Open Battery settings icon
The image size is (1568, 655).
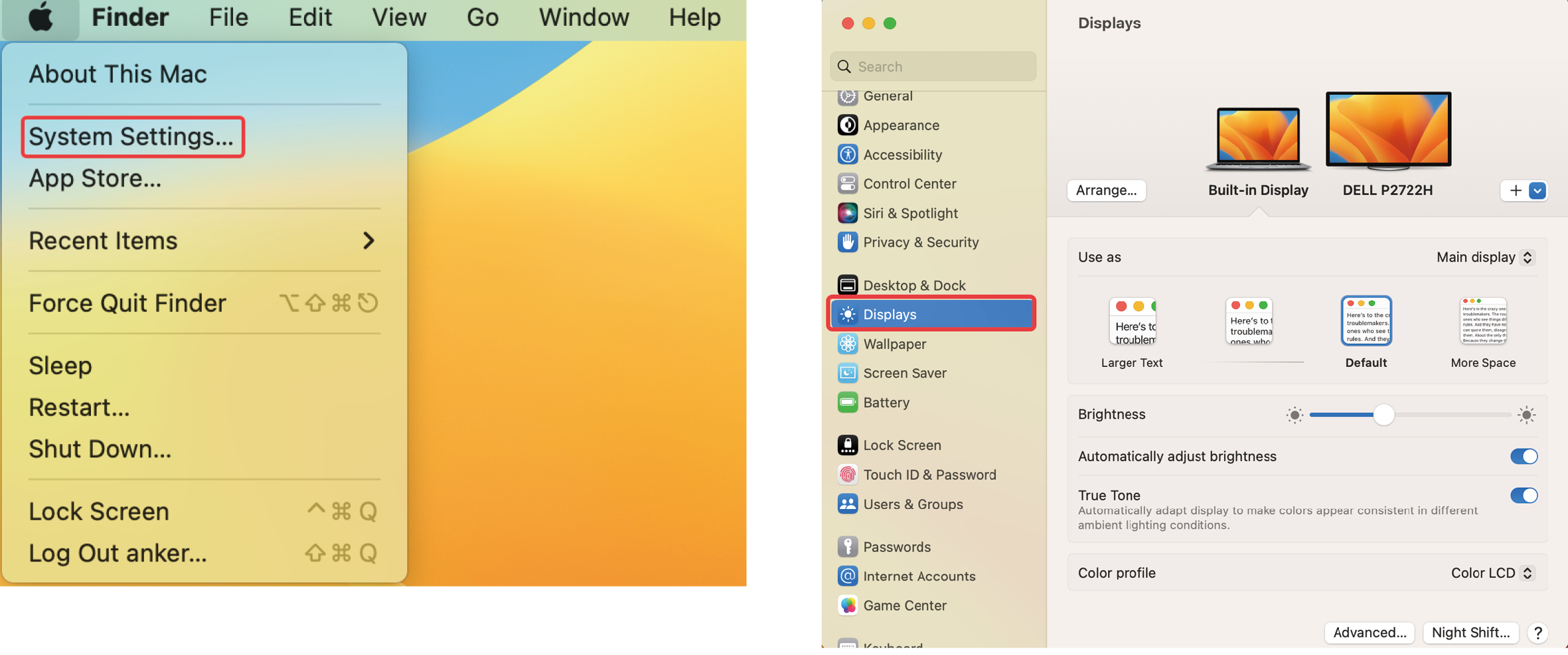click(x=847, y=402)
